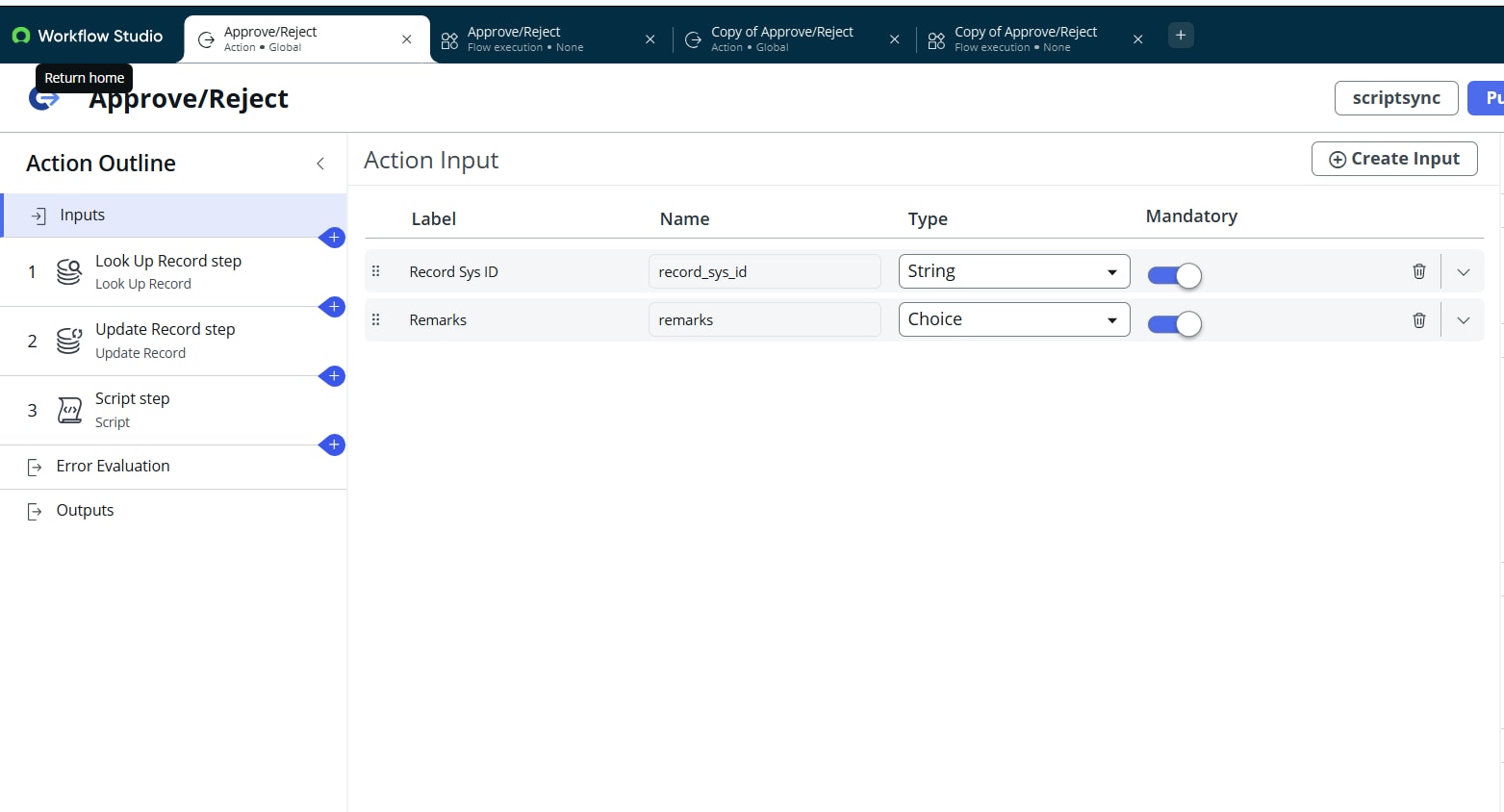Click the Return home arrow icon

pos(43,98)
